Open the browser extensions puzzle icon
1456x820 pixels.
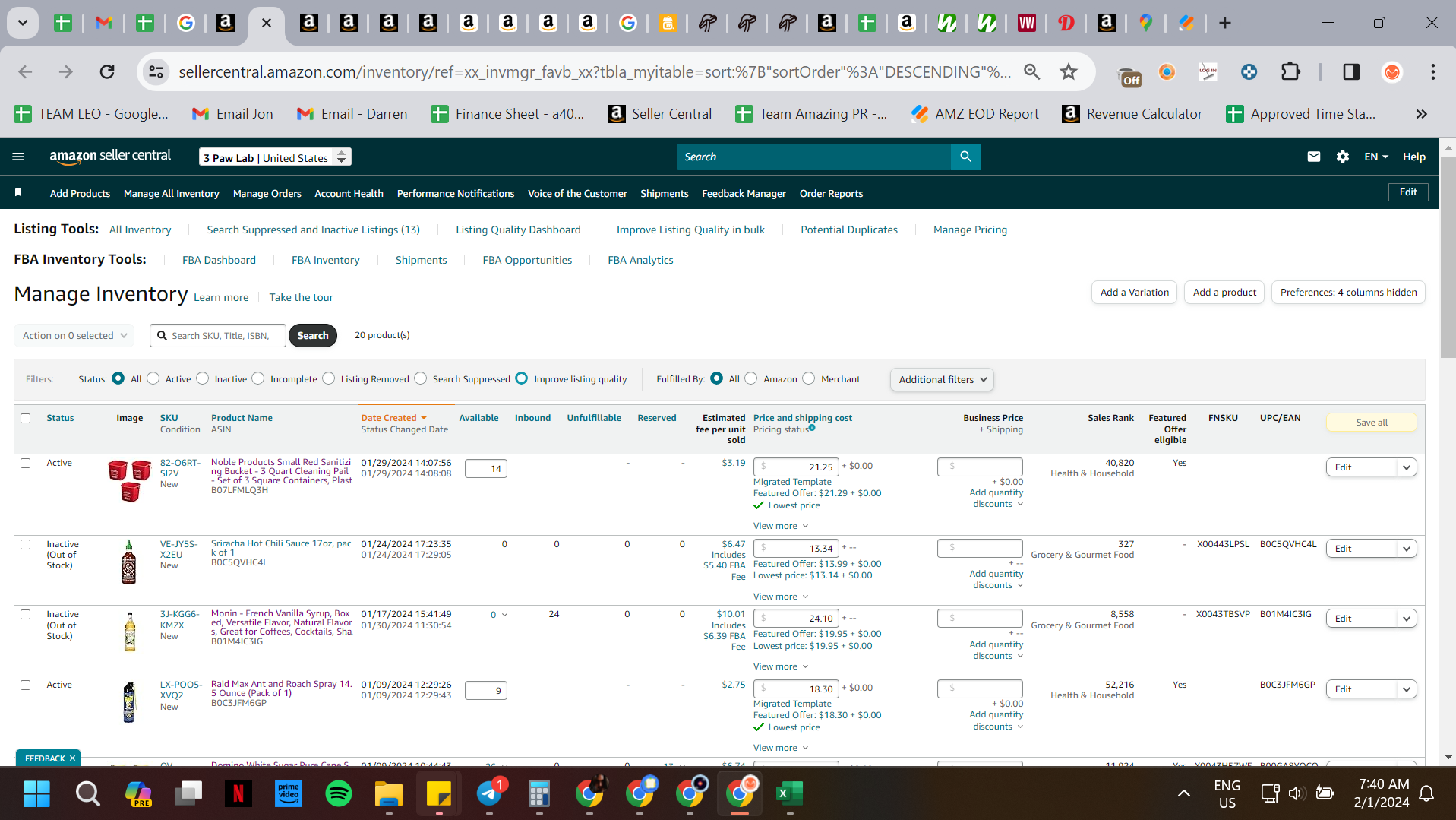click(x=1290, y=71)
